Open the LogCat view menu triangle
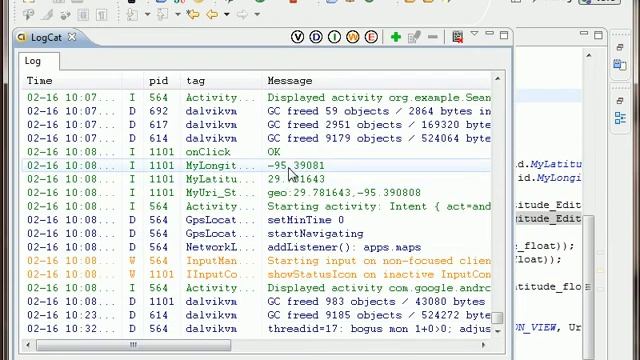Viewport: 640px width, 360px height. point(474,33)
